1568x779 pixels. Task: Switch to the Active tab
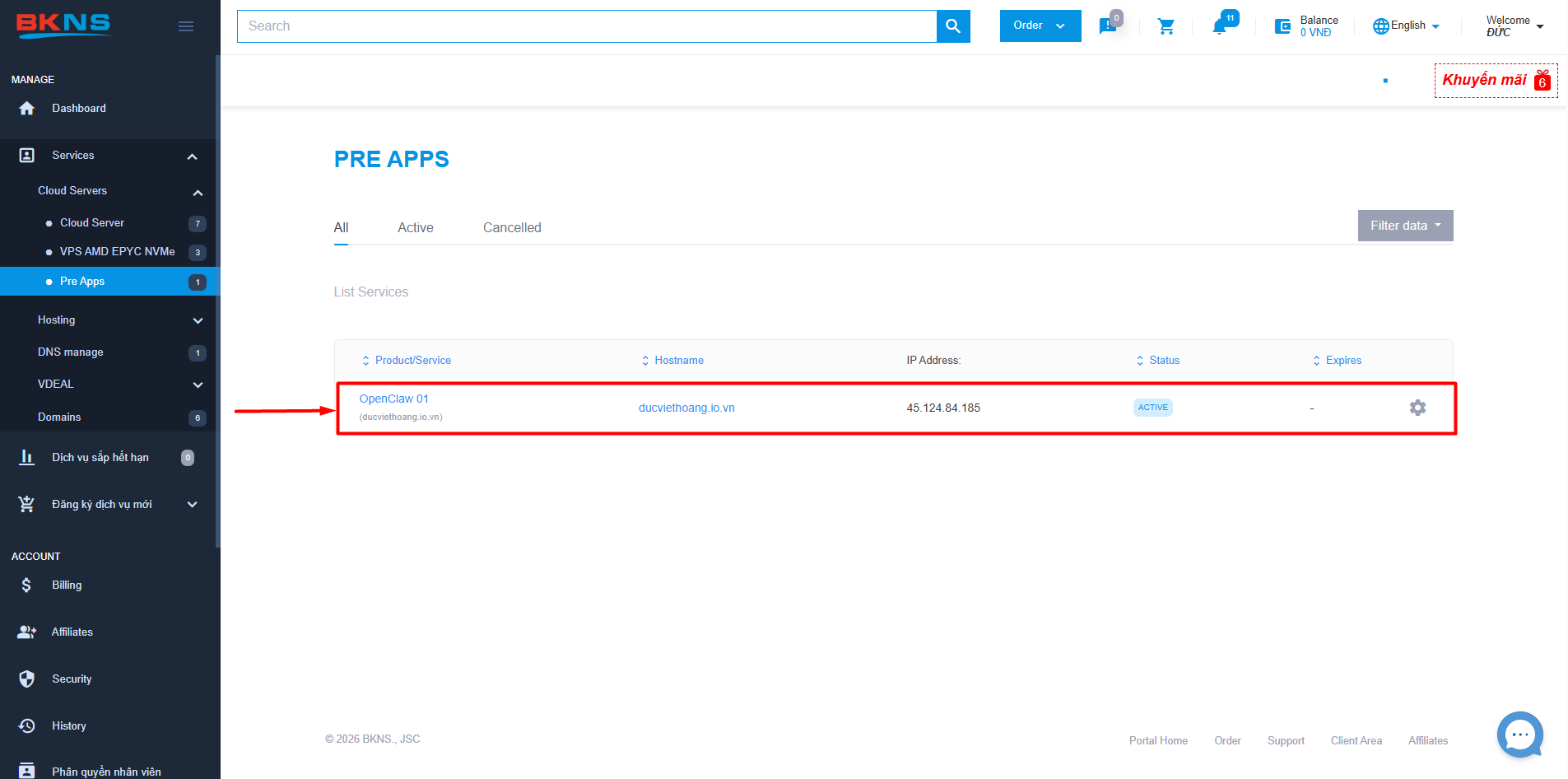(416, 228)
